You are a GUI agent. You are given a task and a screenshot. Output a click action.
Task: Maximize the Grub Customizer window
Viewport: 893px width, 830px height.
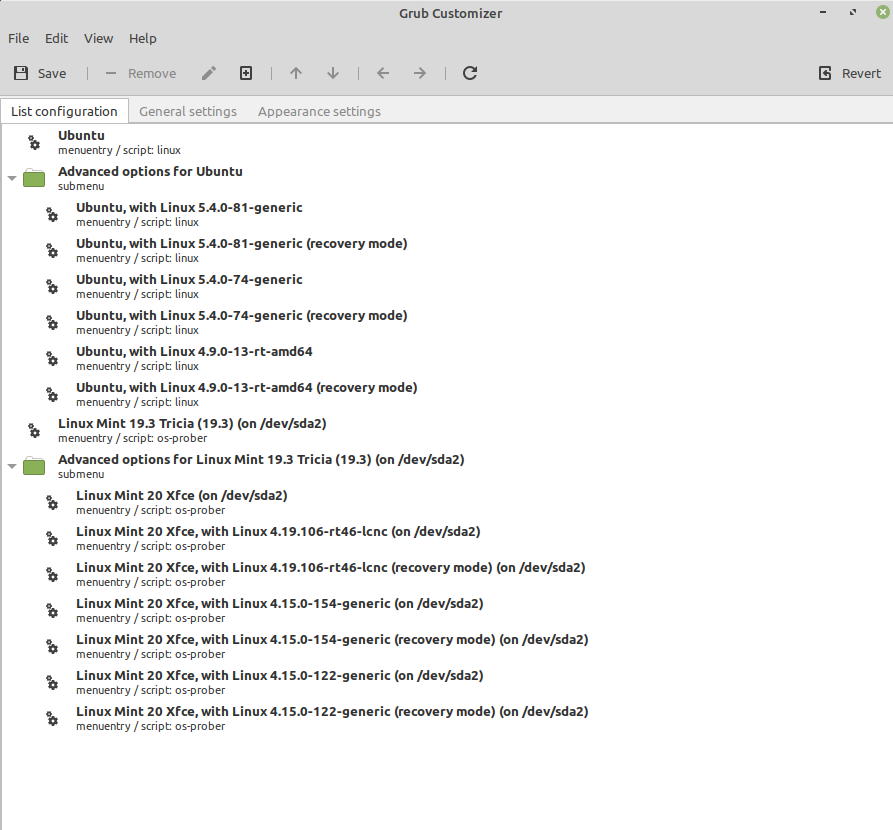pyautogui.click(x=853, y=12)
